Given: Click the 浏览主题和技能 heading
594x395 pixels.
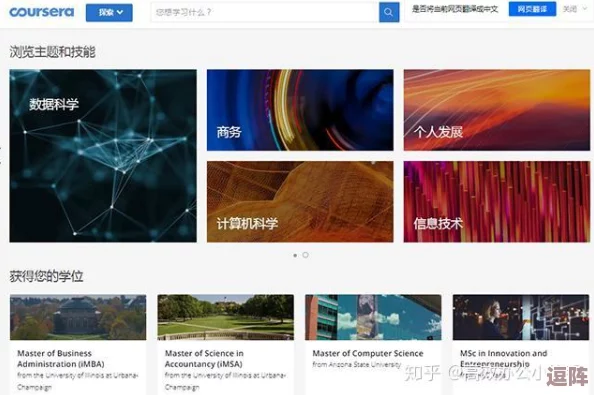Looking at the screenshot, I should (52, 52).
